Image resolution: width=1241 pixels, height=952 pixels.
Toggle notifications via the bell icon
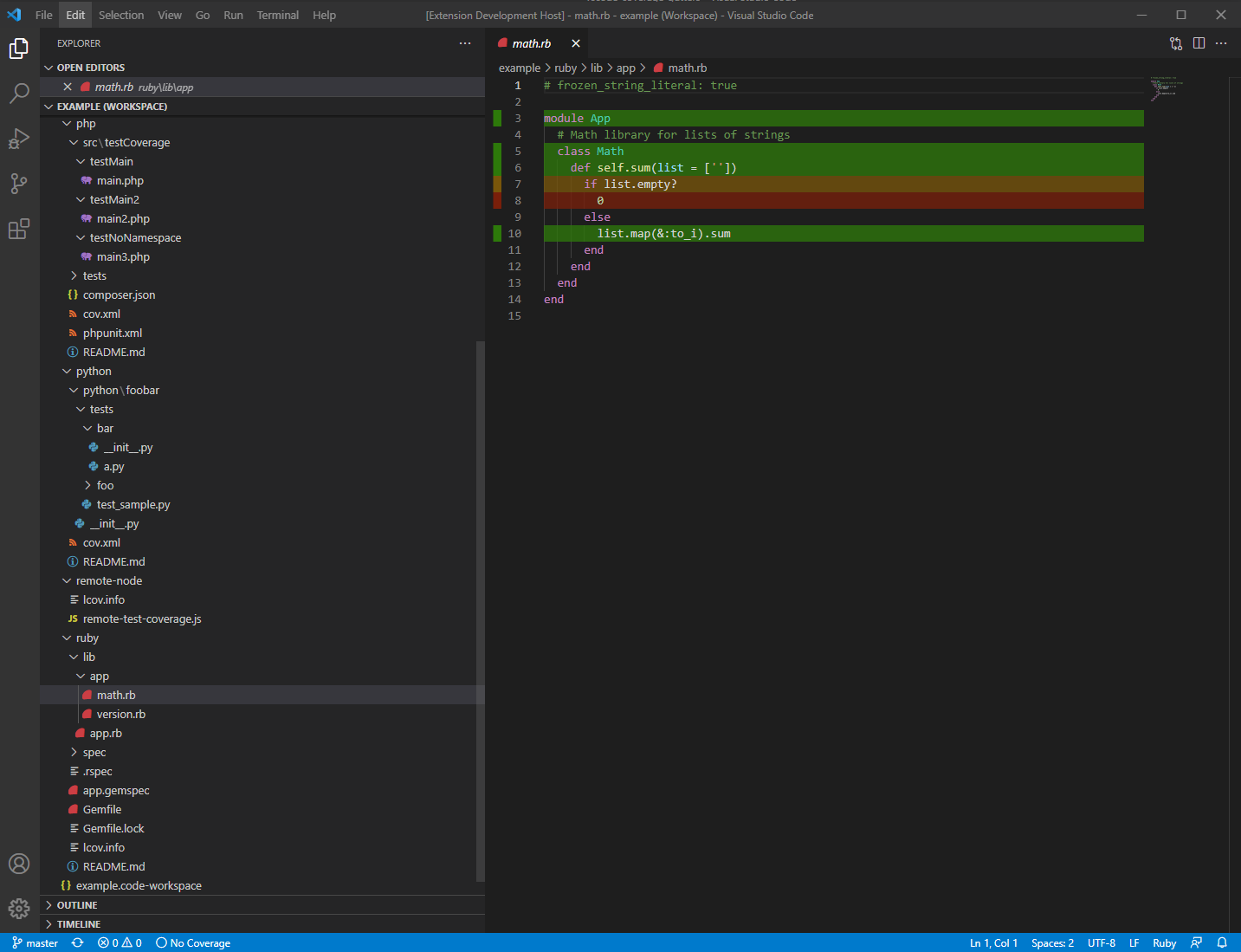click(1222, 942)
